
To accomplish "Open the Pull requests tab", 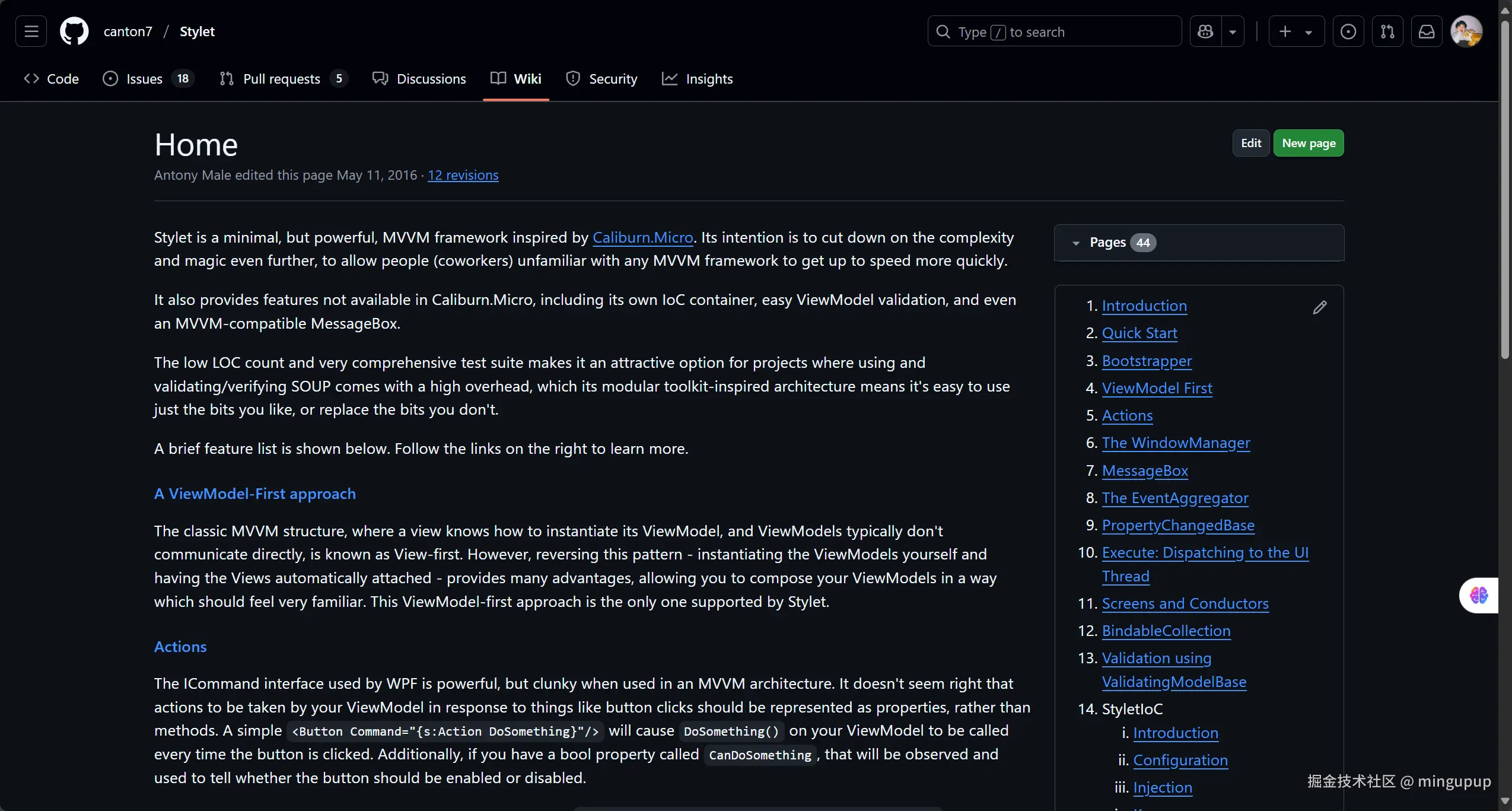I will (x=284, y=79).
